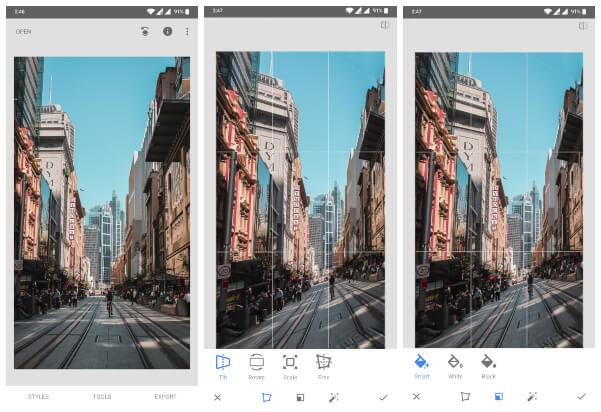The height and width of the screenshot is (412, 601).
Task: Open the edit stack layers icon
Action: pyautogui.click(x=145, y=31)
